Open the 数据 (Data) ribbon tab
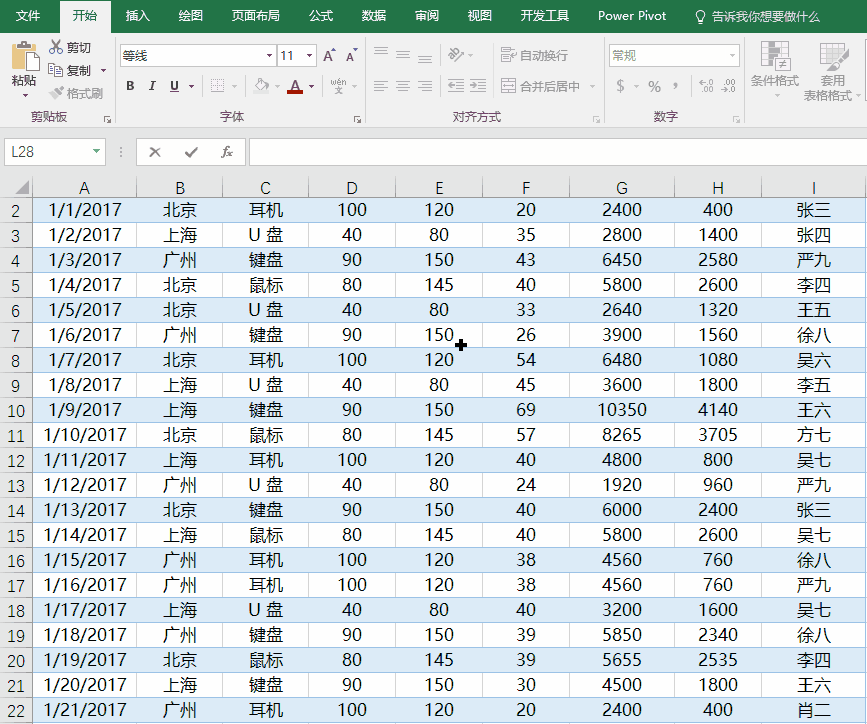Viewport: 867px width, 724px height. point(374,16)
